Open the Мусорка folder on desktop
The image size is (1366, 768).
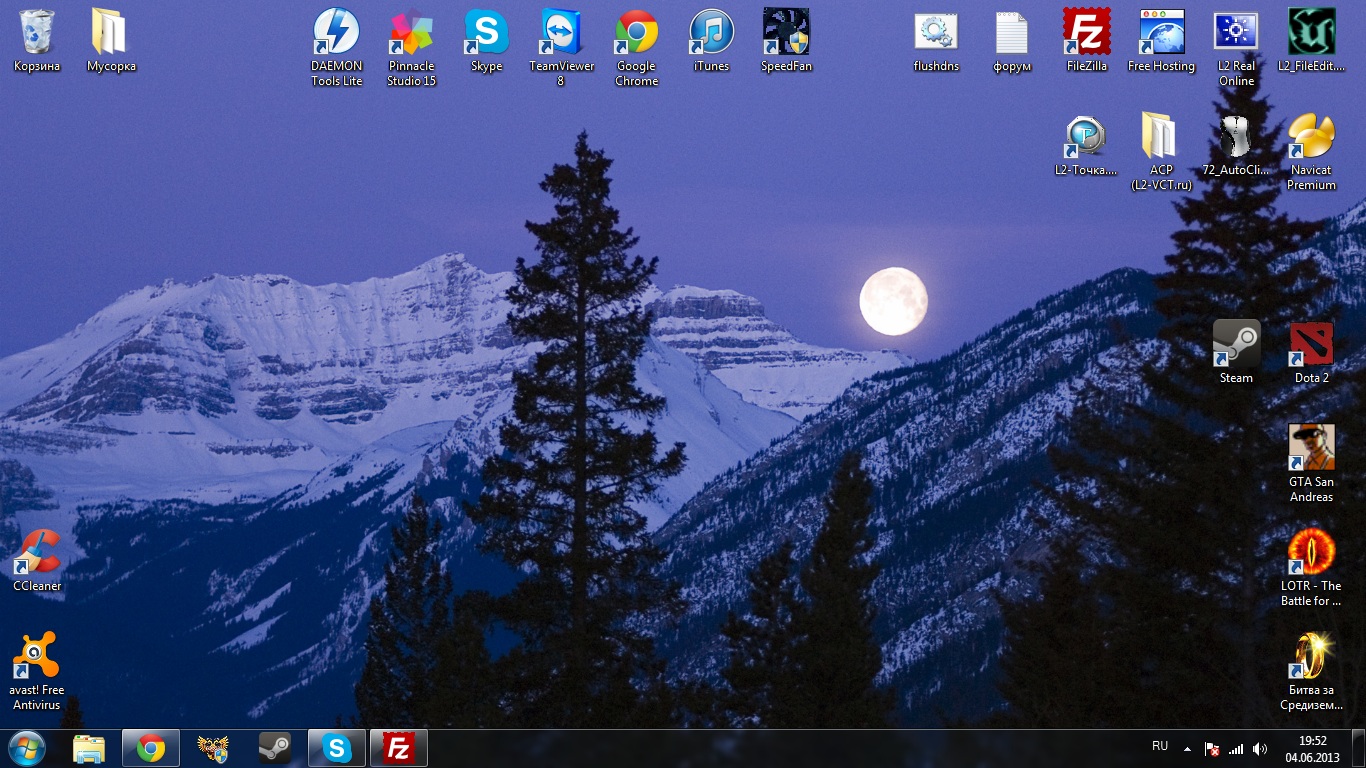pyautogui.click(x=111, y=41)
